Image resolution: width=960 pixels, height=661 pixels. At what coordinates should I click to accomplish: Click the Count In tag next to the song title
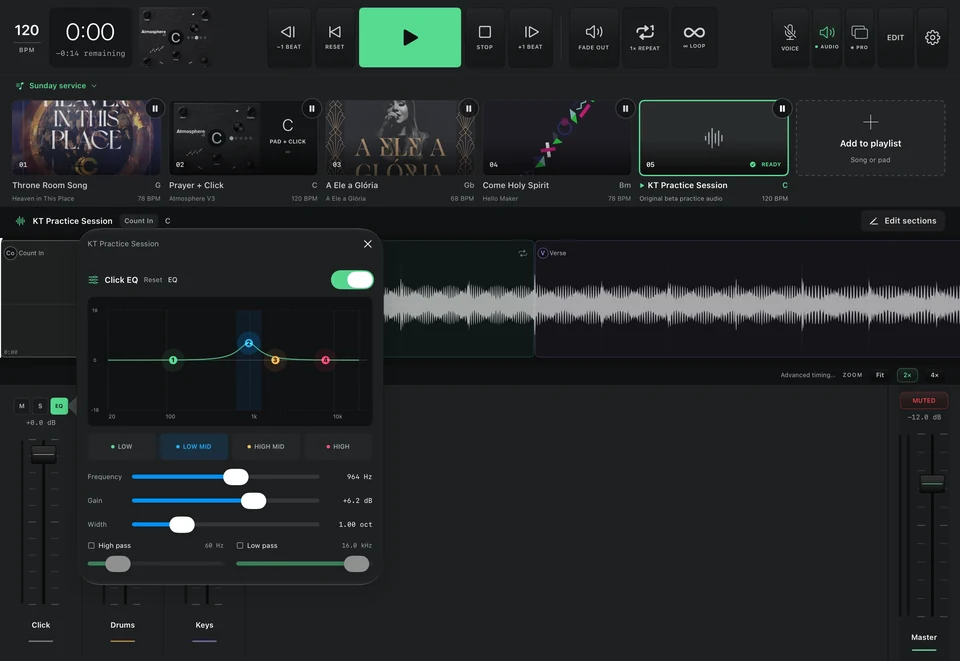[138, 221]
